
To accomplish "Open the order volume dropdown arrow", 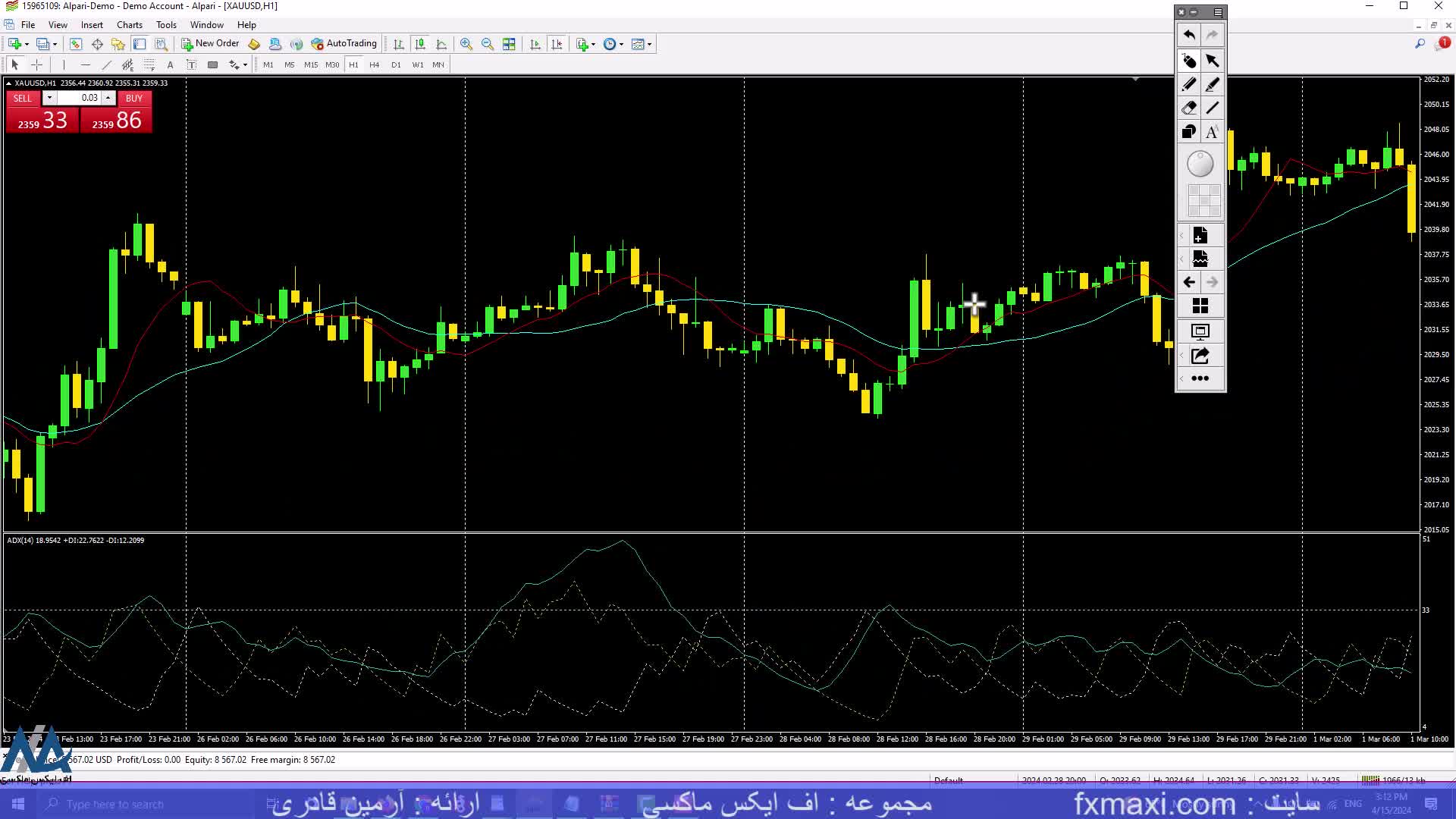I will 49,98.
